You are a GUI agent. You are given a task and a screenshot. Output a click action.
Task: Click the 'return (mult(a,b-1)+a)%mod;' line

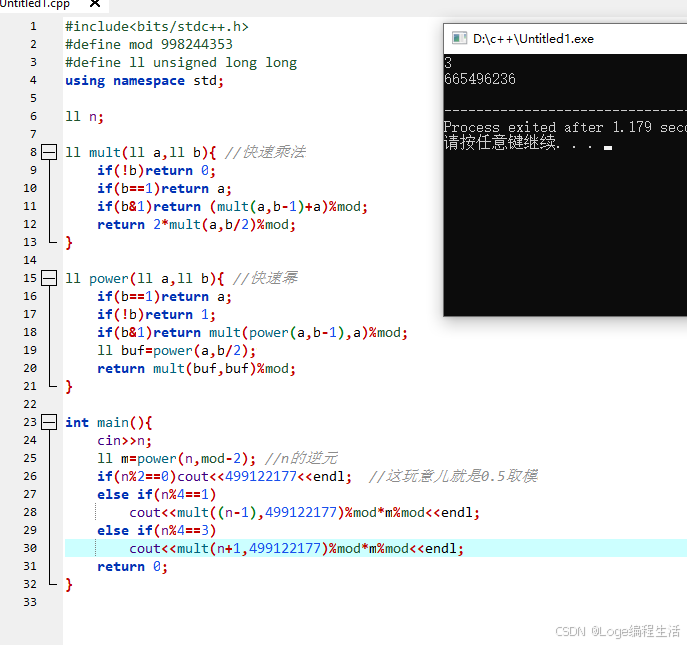(x=232, y=206)
